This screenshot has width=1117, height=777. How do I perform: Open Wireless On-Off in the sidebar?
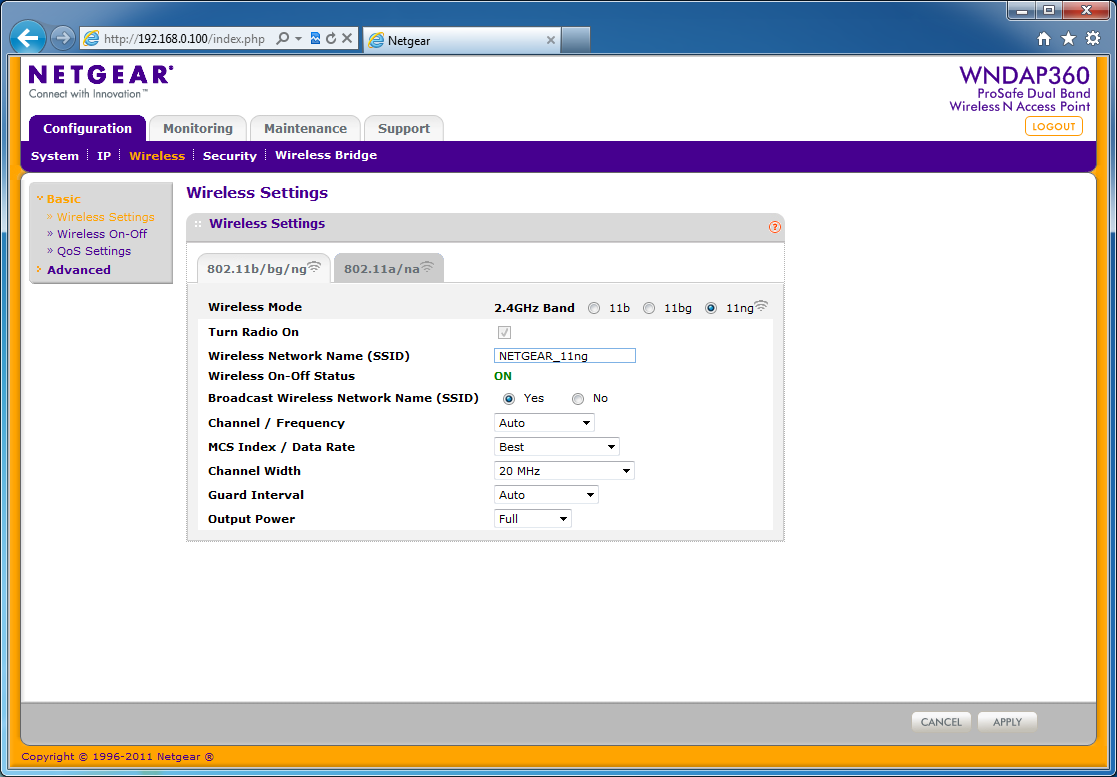point(102,234)
